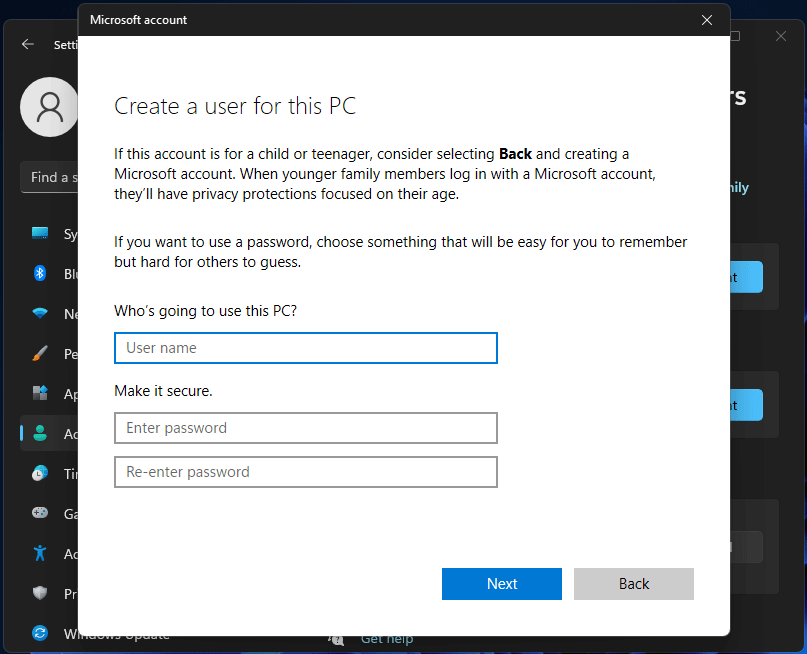Open the Windows Update sidebar icon
The width and height of the screenshot is (807, 654).
(x=40, y=633)
